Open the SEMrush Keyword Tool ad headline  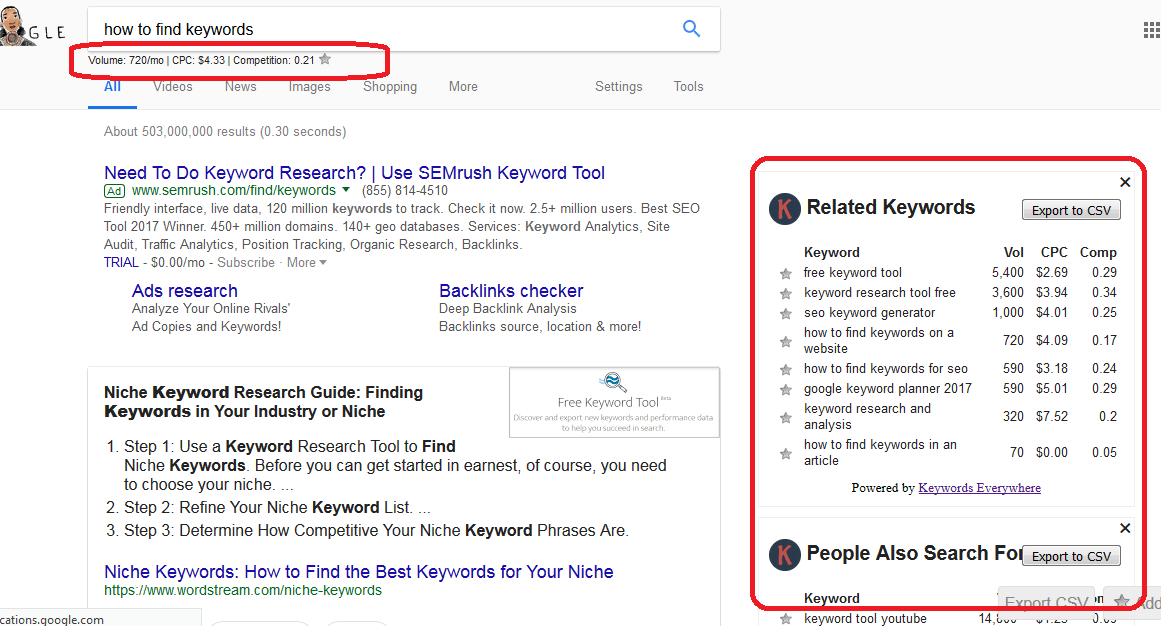tap(355, 173)
